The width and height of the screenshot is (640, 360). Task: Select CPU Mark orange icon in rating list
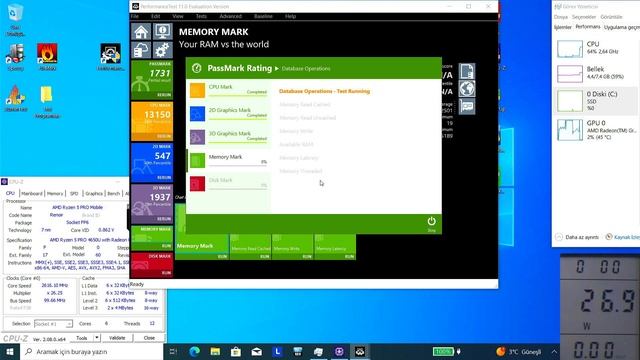[197, 91]
